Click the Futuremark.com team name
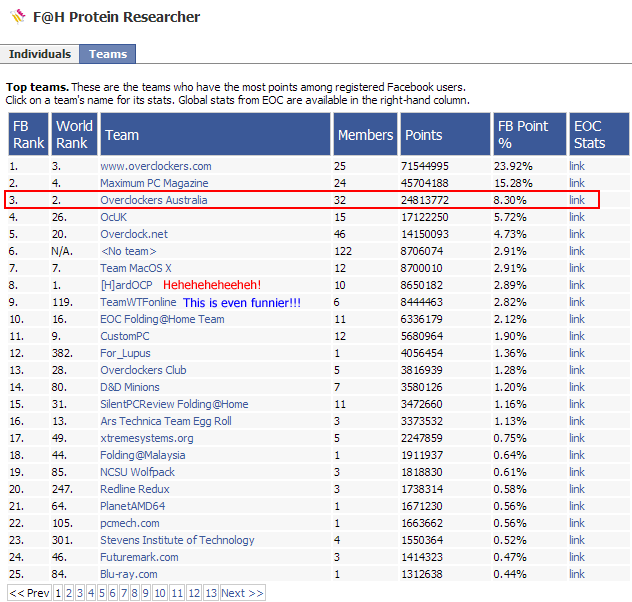Viewport: 632px width, 602px height. (x=139, y=557)
